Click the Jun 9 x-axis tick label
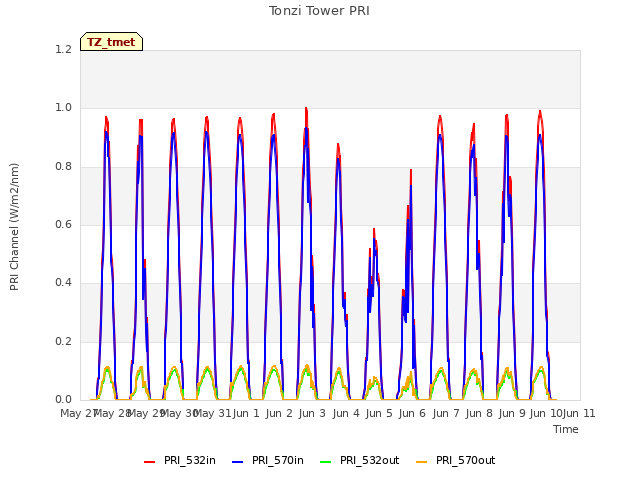640x480 pixels. pos(512,413)
